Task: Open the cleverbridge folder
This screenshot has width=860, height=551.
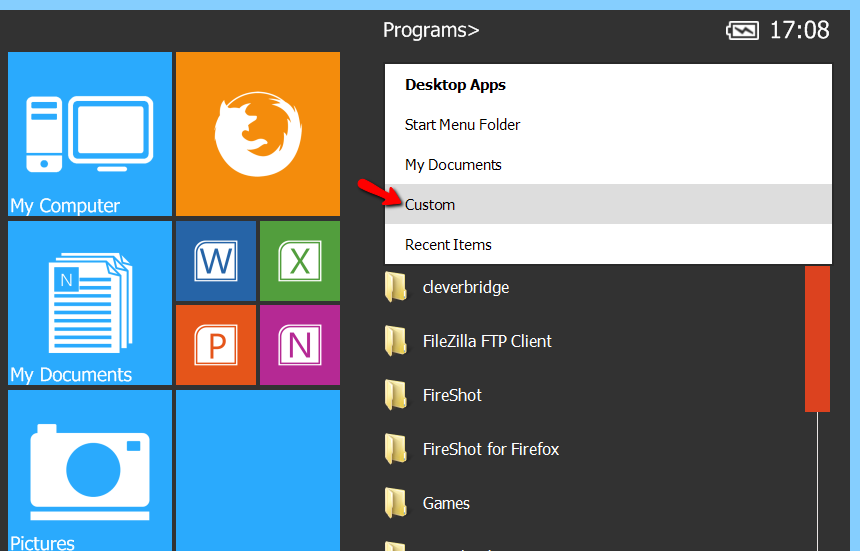Action: 465,288
